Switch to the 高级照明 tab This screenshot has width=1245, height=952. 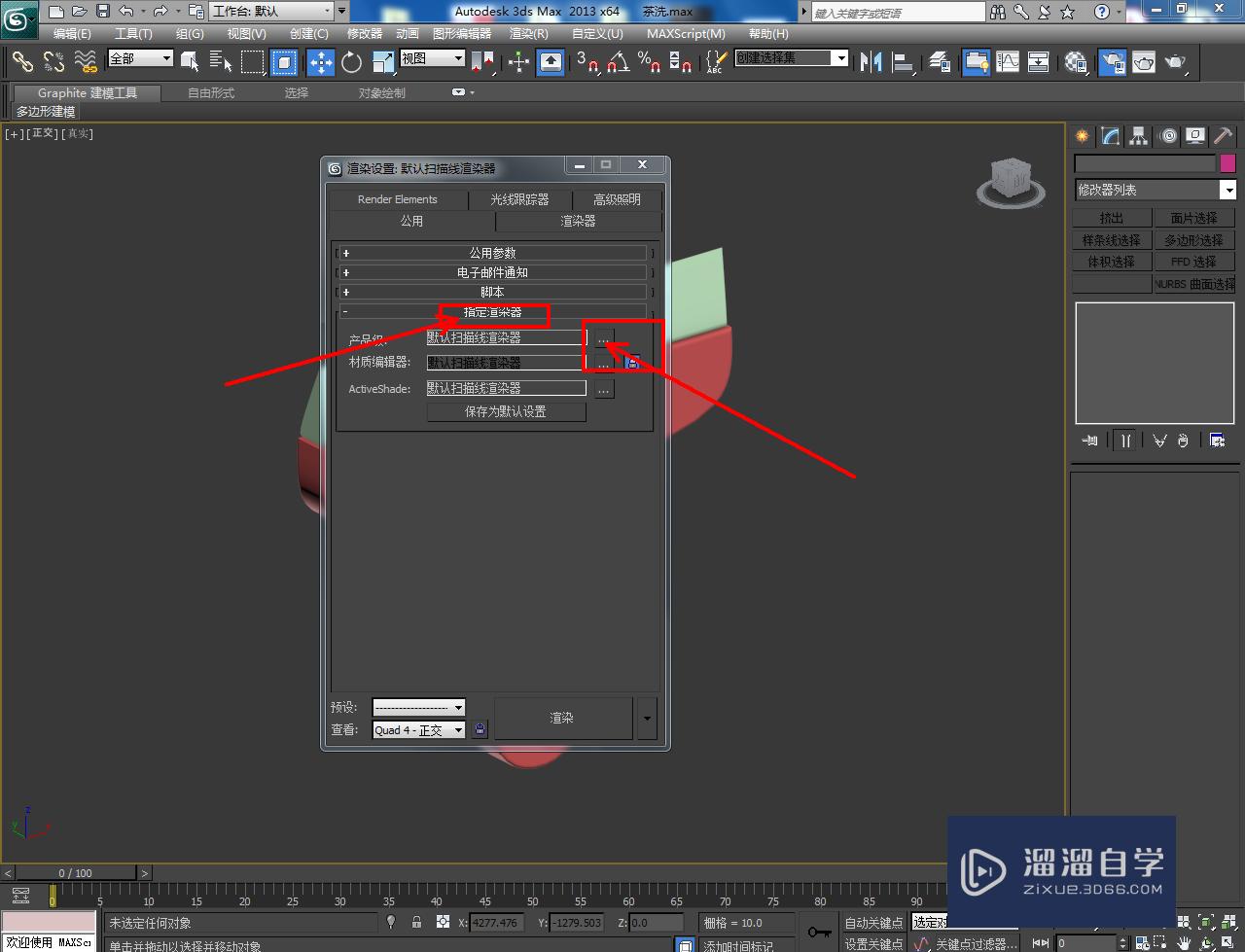click(x=617, y=199)
